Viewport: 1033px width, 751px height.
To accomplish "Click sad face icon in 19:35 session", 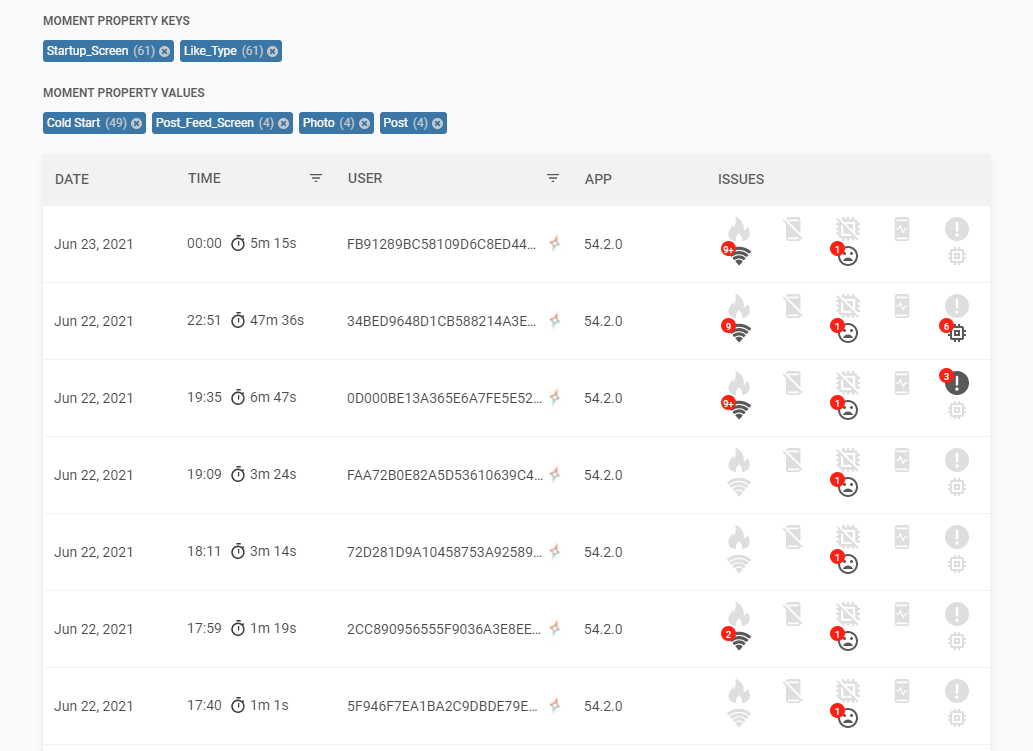I will 848,410.
